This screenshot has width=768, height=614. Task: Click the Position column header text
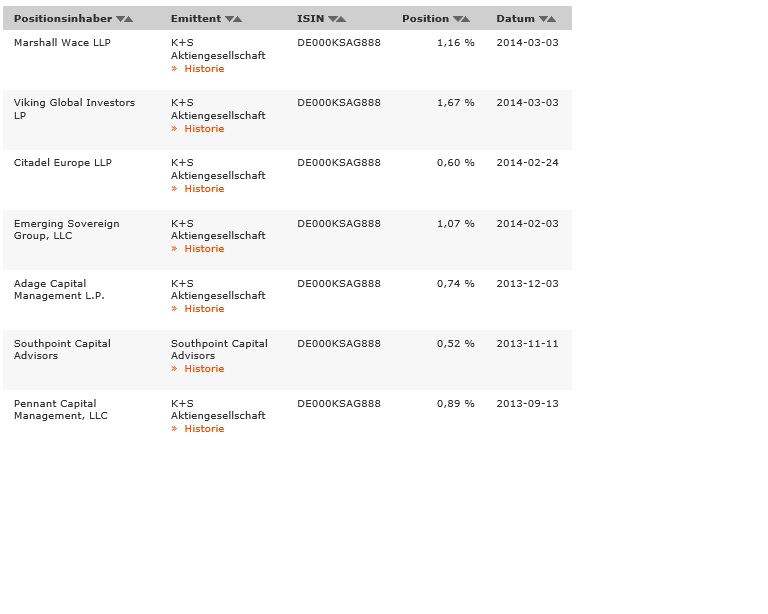click(426, 19)
